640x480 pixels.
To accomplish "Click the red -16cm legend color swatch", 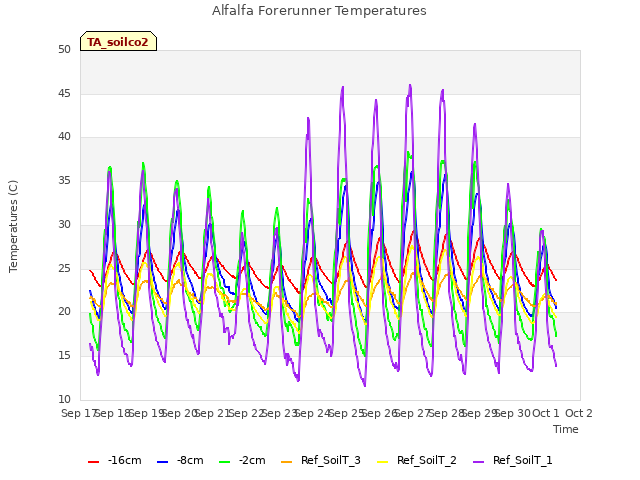I will pyautogui.click(x=93, y=462).
